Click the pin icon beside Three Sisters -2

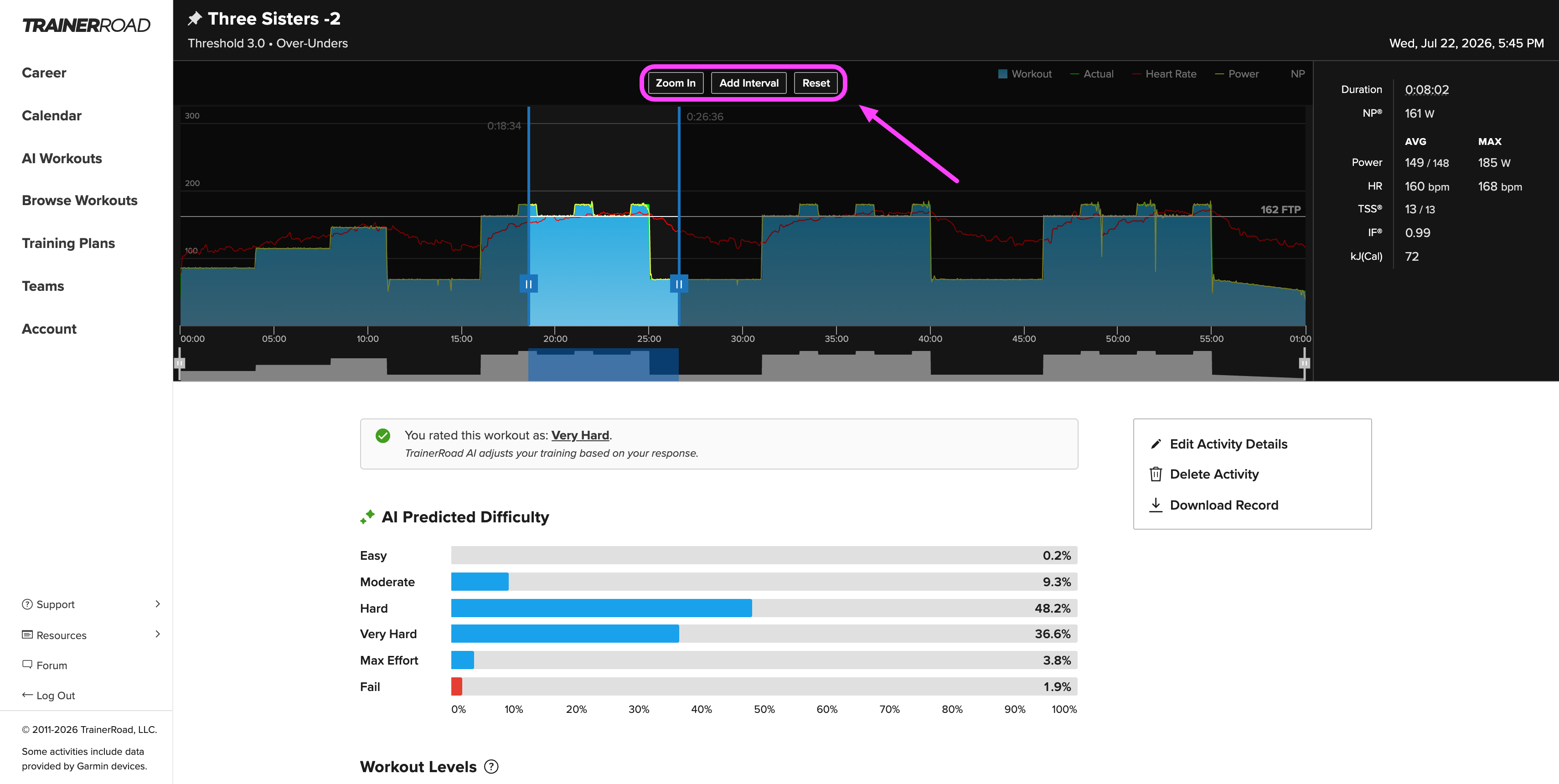[194, 19]
